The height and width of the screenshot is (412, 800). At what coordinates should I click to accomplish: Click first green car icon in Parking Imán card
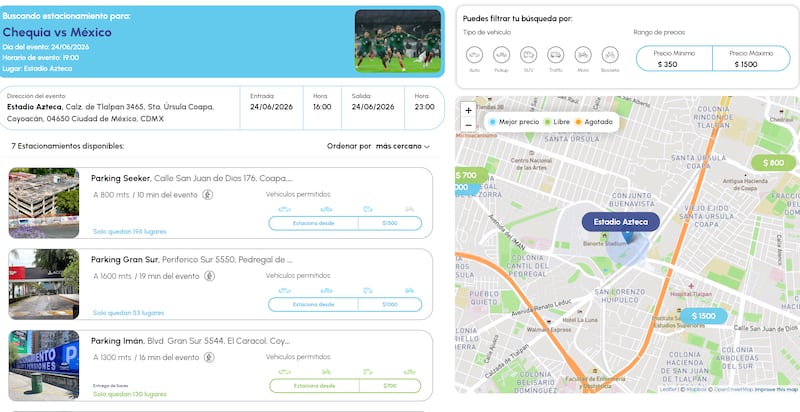[285, 372]
